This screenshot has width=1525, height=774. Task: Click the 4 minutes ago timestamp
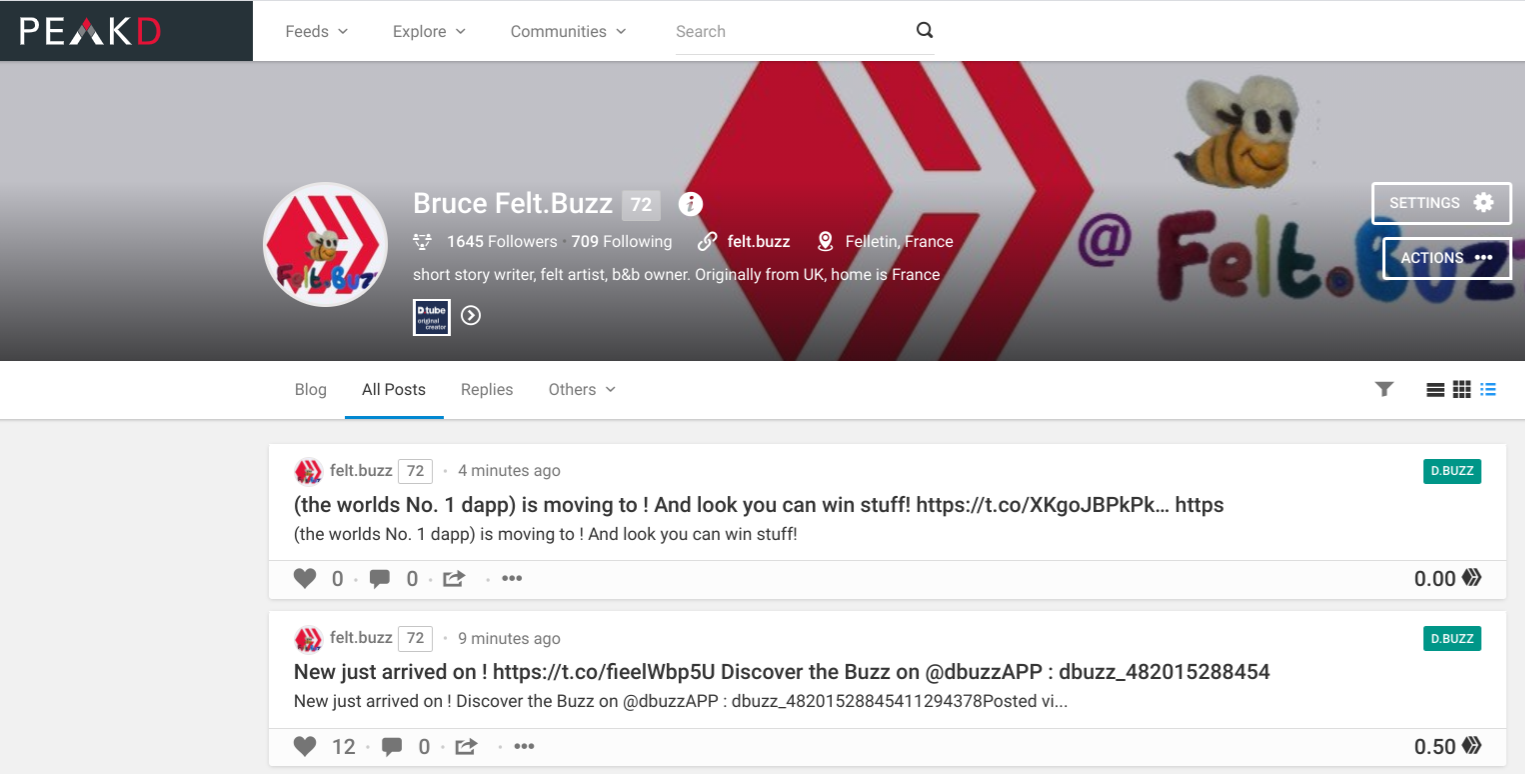pos(509,471)
